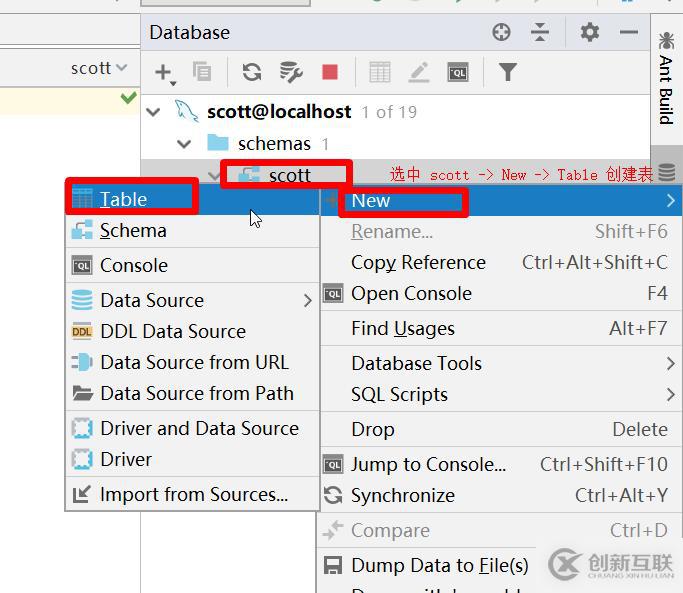The height and width of the screenshot is (593, 683).
Task: Click the scroll-from-editor target icon
Action: tap(501, 32)
